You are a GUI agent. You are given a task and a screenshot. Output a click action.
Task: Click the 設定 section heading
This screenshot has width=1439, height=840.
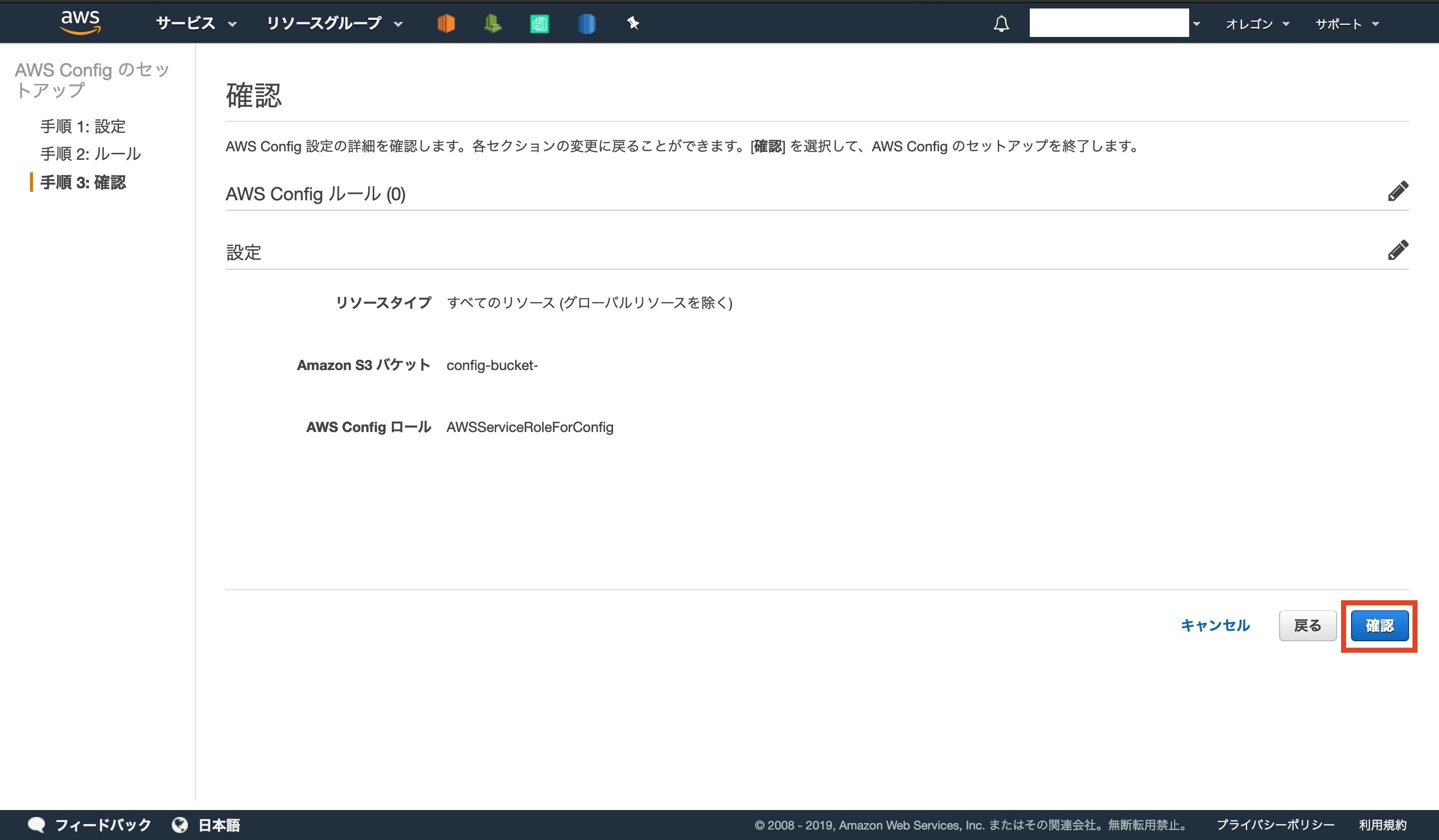tap(244, 252)
